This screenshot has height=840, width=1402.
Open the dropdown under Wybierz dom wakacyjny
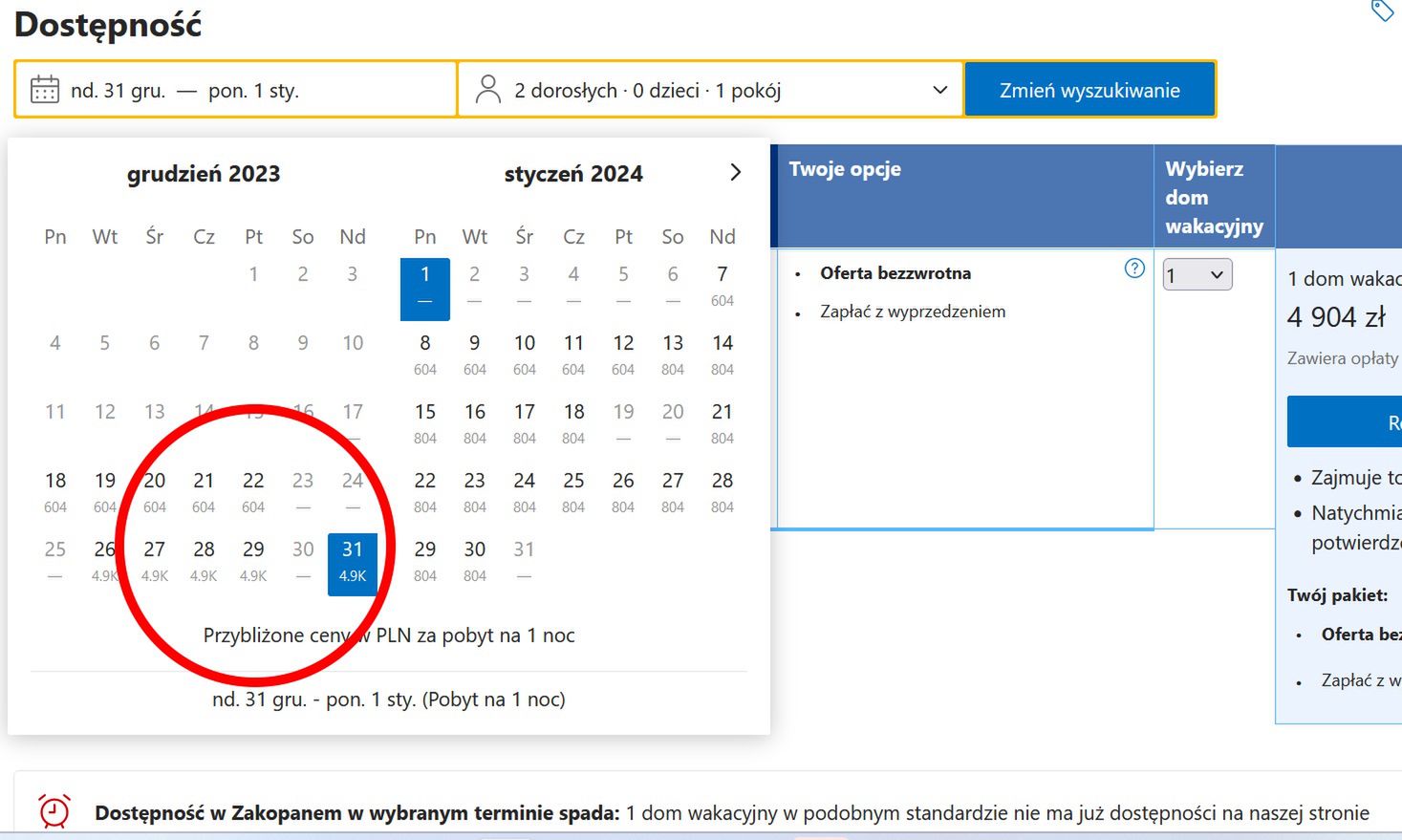(1197, 274)
